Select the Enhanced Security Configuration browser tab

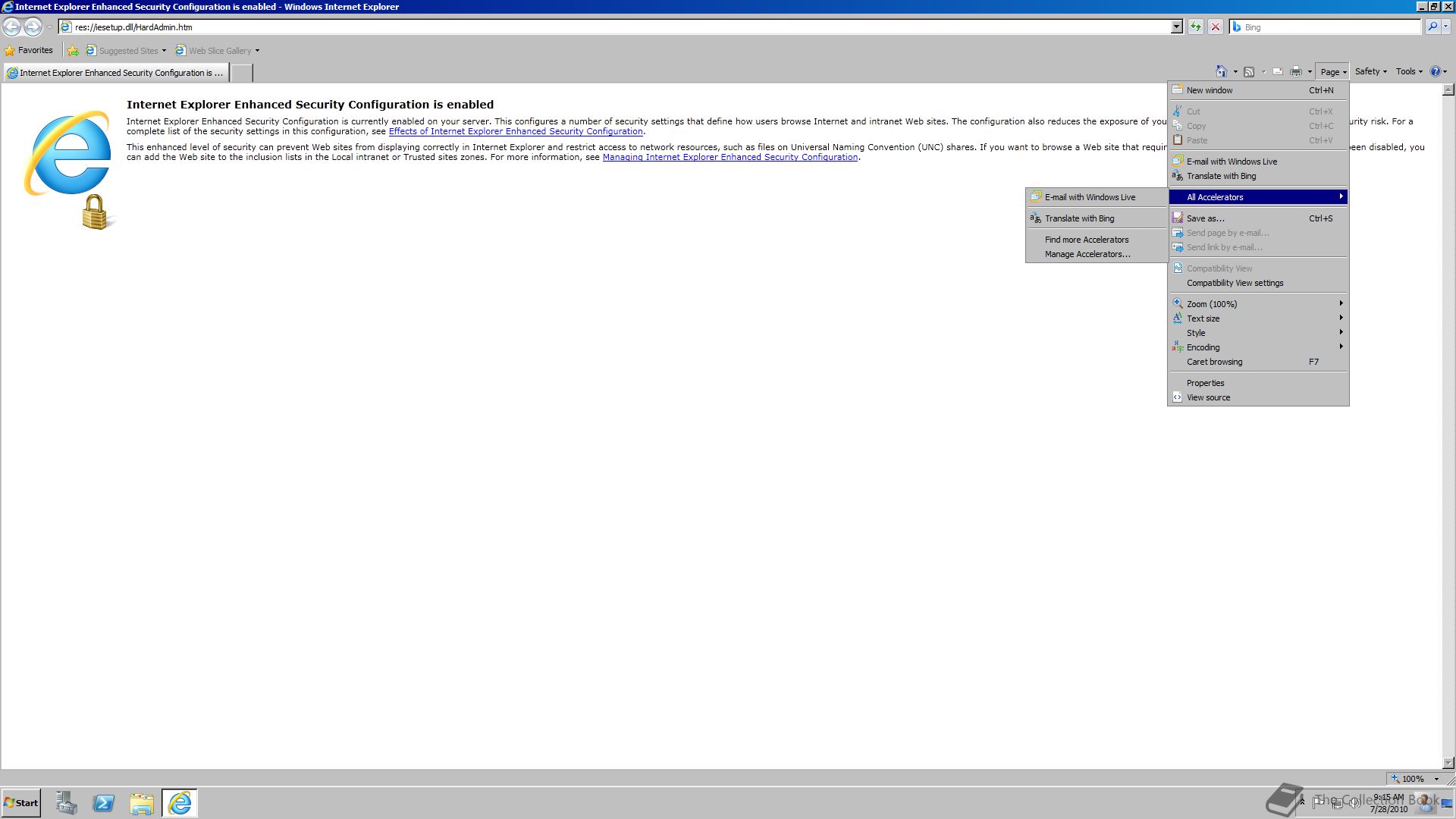[115, 73]
